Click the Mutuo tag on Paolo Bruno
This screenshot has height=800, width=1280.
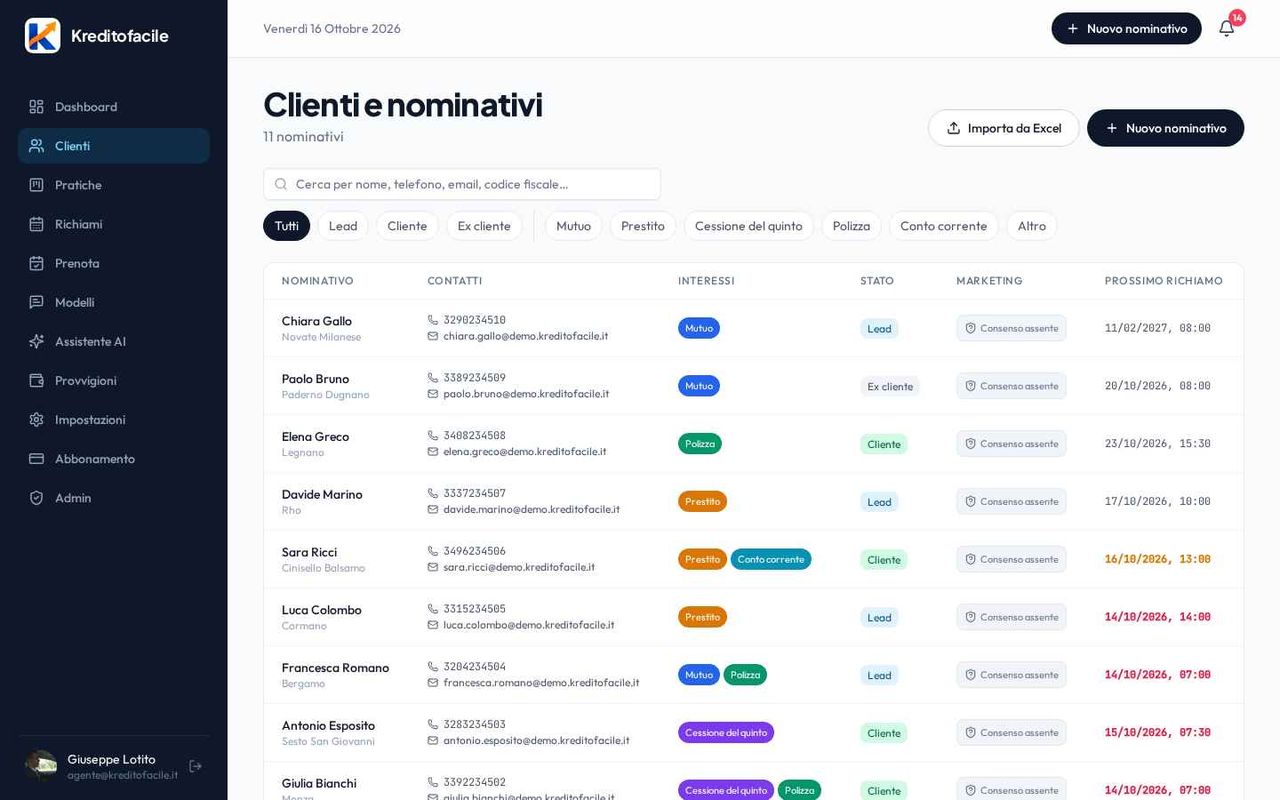(699, 386)
